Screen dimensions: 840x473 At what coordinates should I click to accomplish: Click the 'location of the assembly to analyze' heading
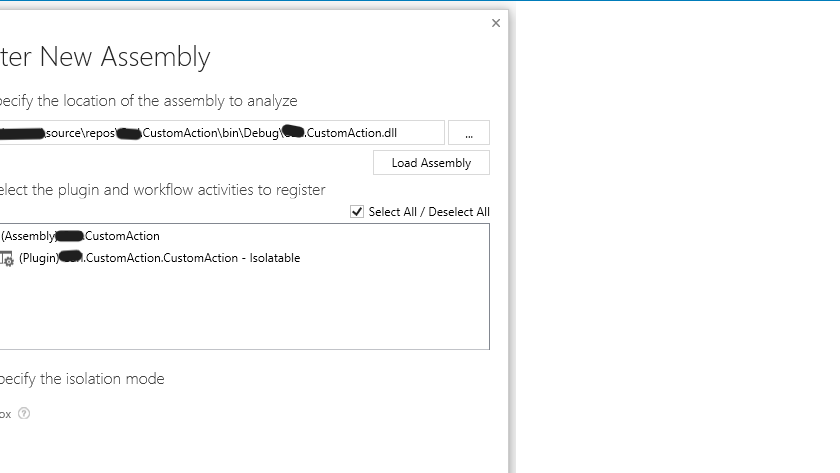pos(148,101)
